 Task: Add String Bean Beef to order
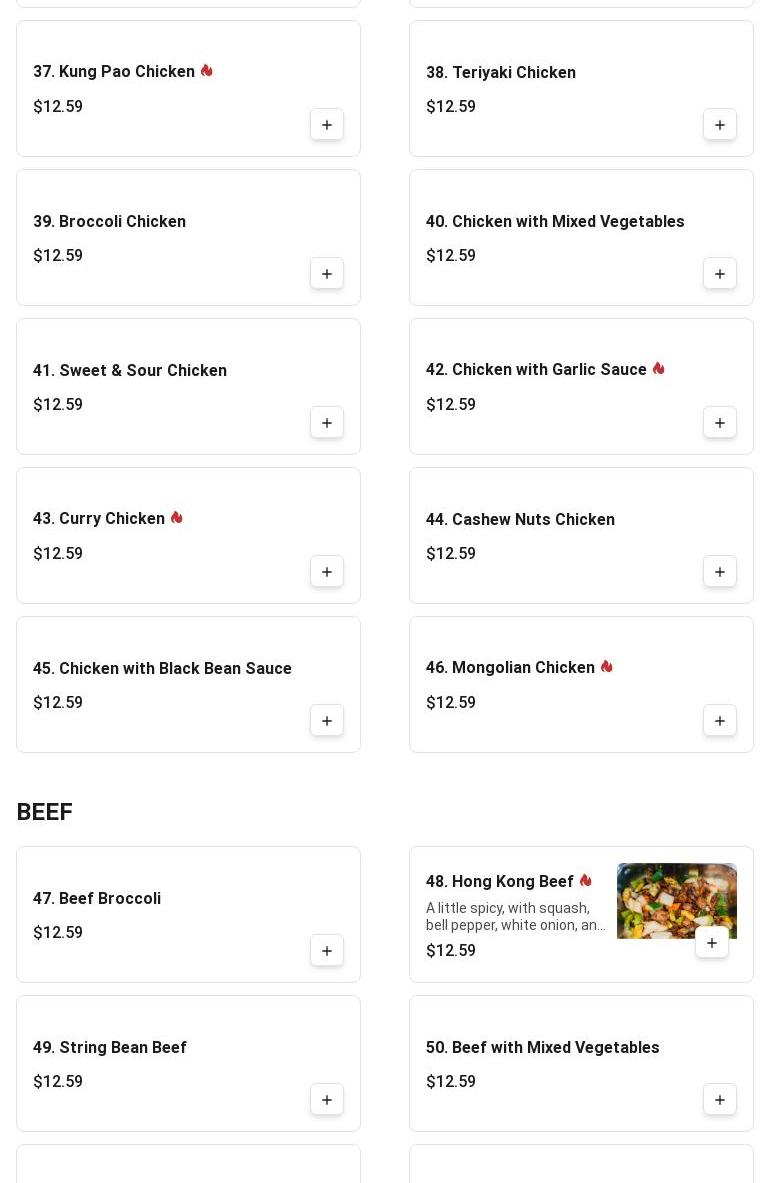click(327, 1100)
